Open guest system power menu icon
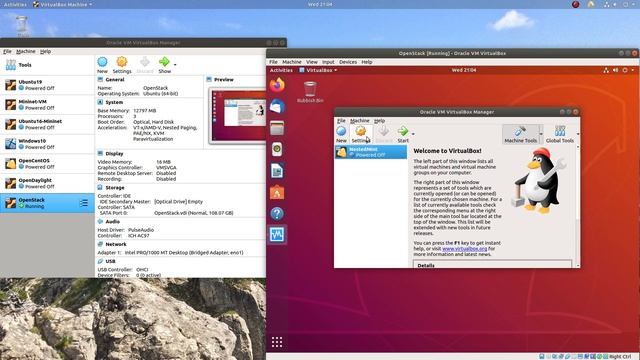The height and width of the screenshot is (360, 640). coord(625,70)
